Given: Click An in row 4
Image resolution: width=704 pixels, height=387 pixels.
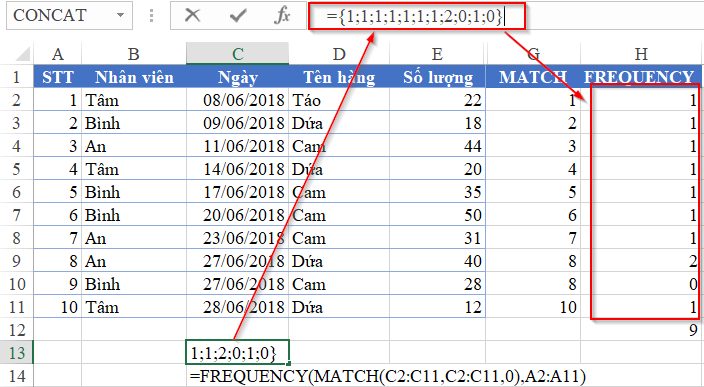Looking at the screenshot, I should (134, 146).
